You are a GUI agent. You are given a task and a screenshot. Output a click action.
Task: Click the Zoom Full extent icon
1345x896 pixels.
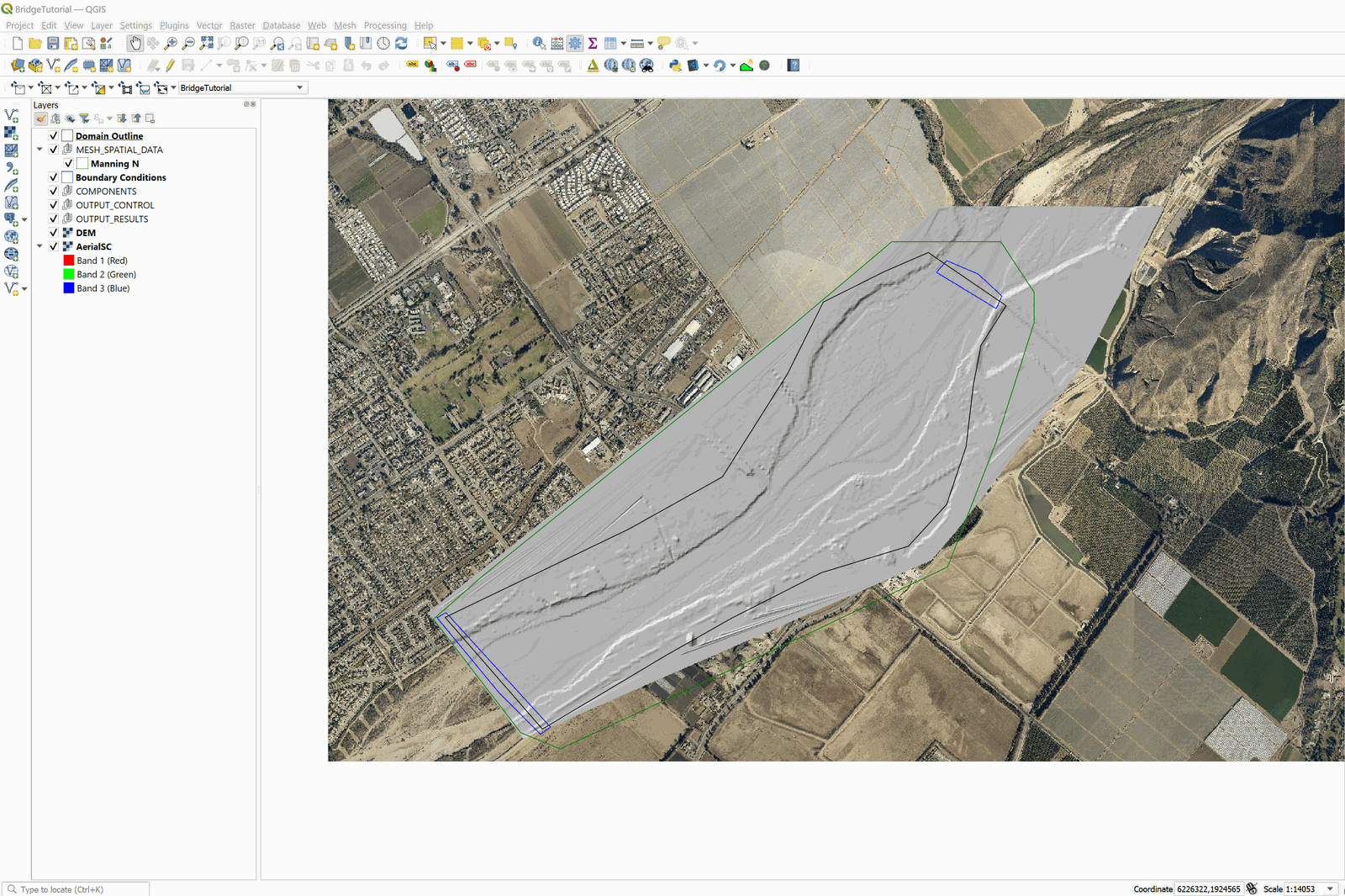tap(206, 44)
